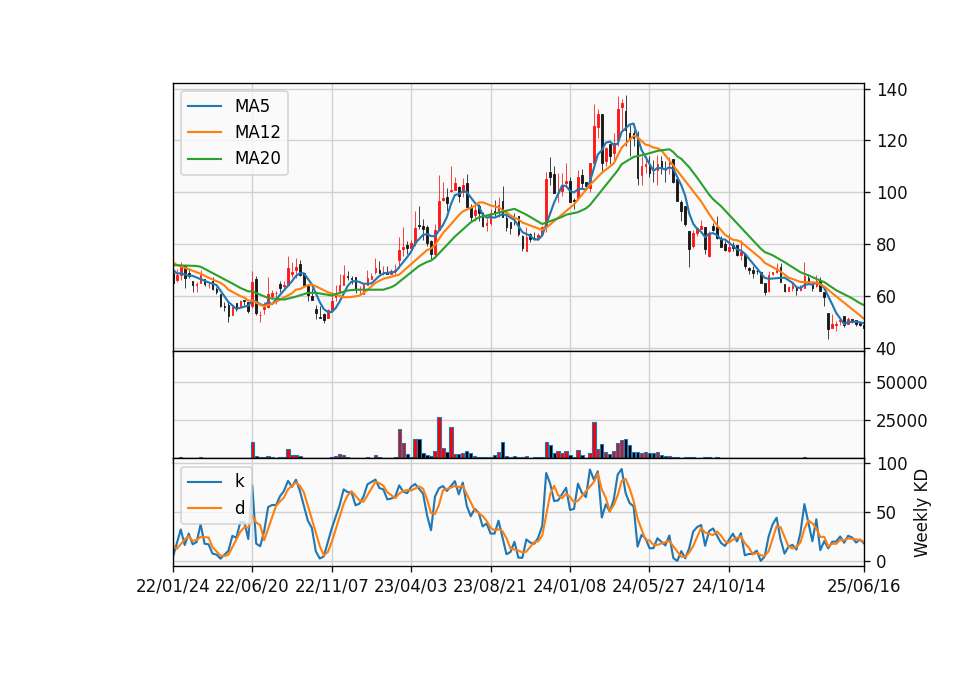960x690 pixels.
Task: Click the d legend label
Action: pos(239,508)
